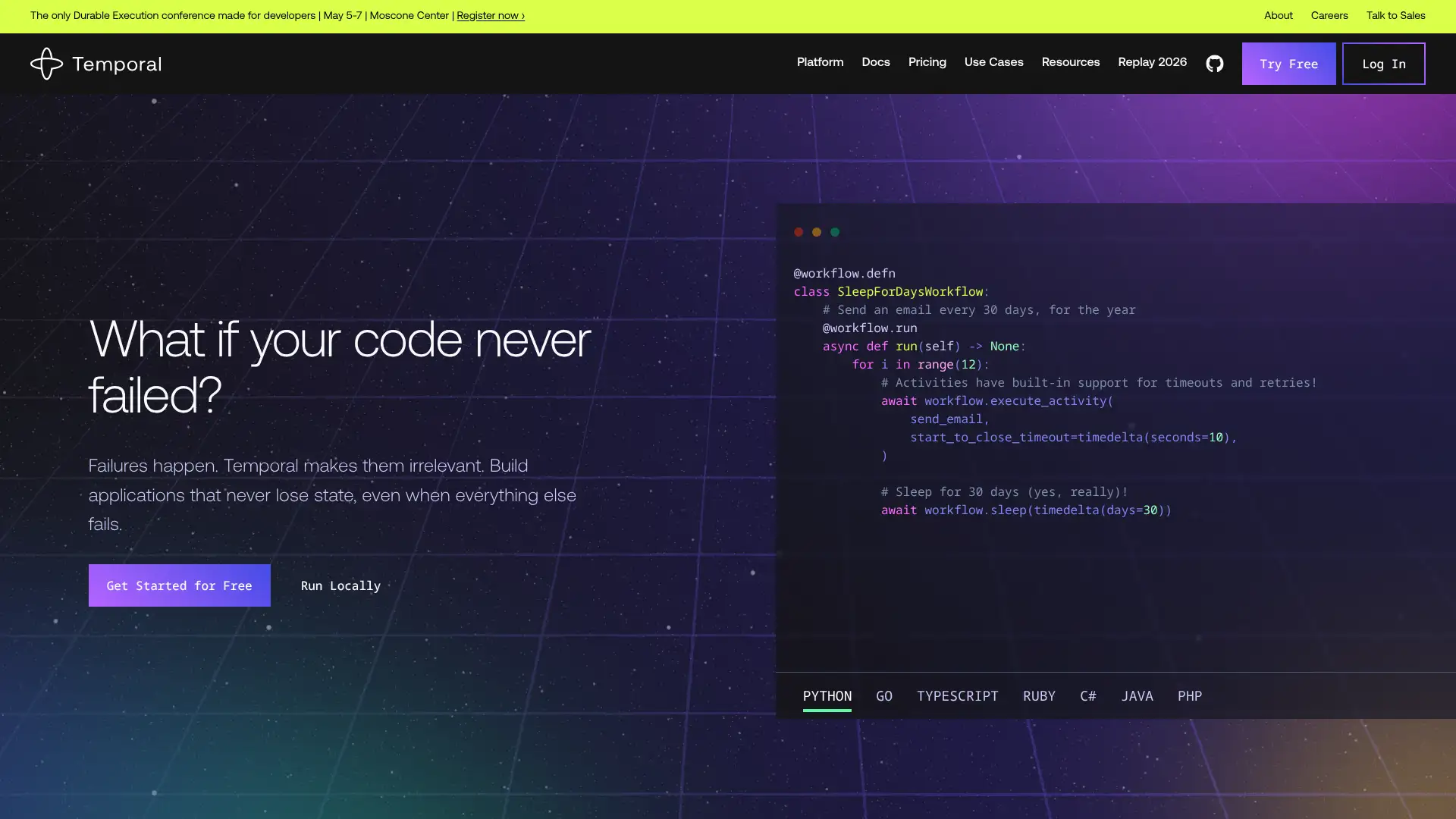Switch to the TYPESCRIPT code tab
The image size is (1456, 819).
957,696
